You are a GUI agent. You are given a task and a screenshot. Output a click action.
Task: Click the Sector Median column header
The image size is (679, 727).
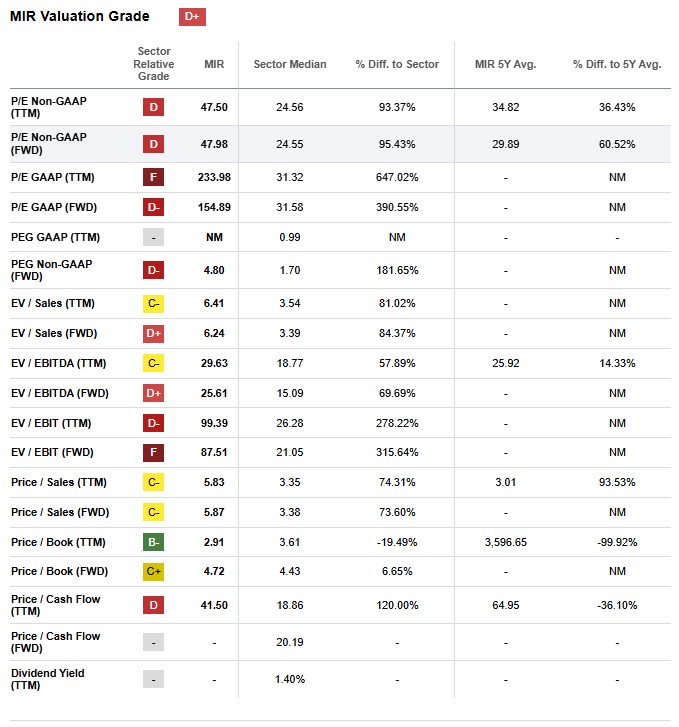pos(290,65)
